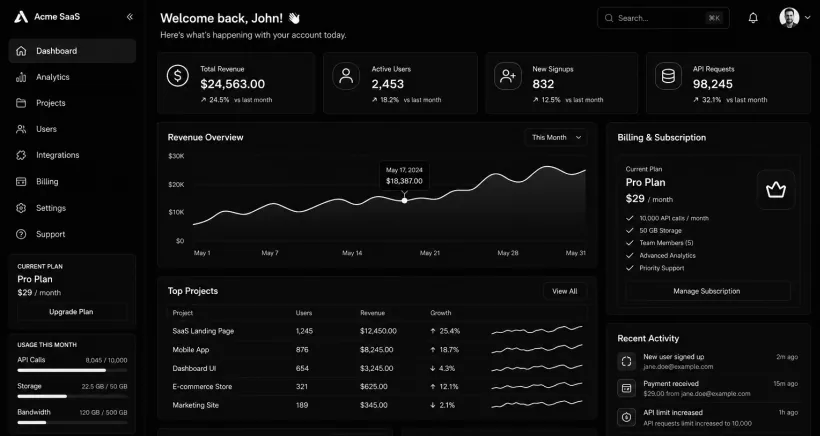Open the Settings sidebar link
The height and width of the screenshot is (436, 820).
(x=72, y=208)
